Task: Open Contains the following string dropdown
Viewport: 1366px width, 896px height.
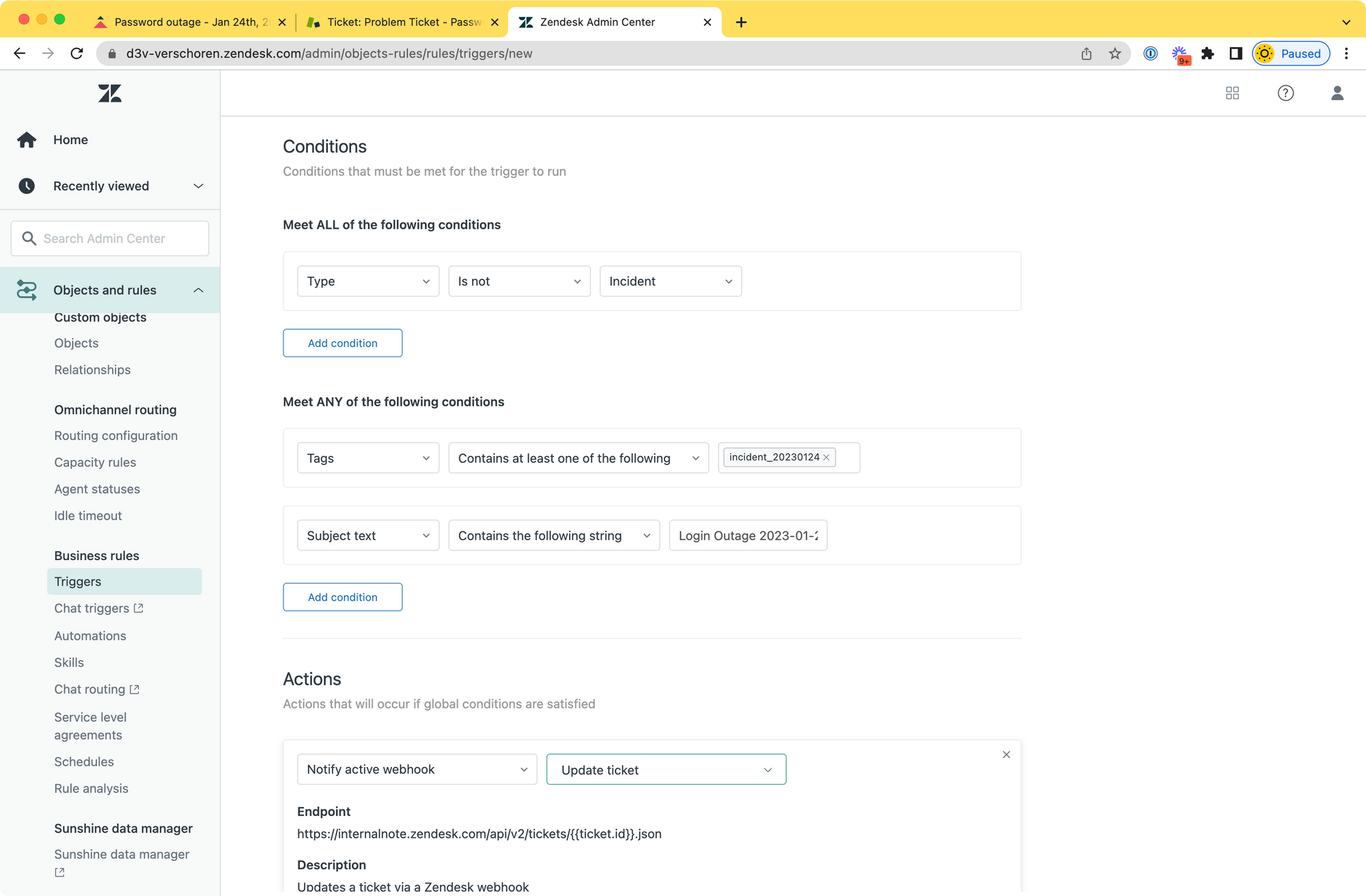Action: [553, 536]
